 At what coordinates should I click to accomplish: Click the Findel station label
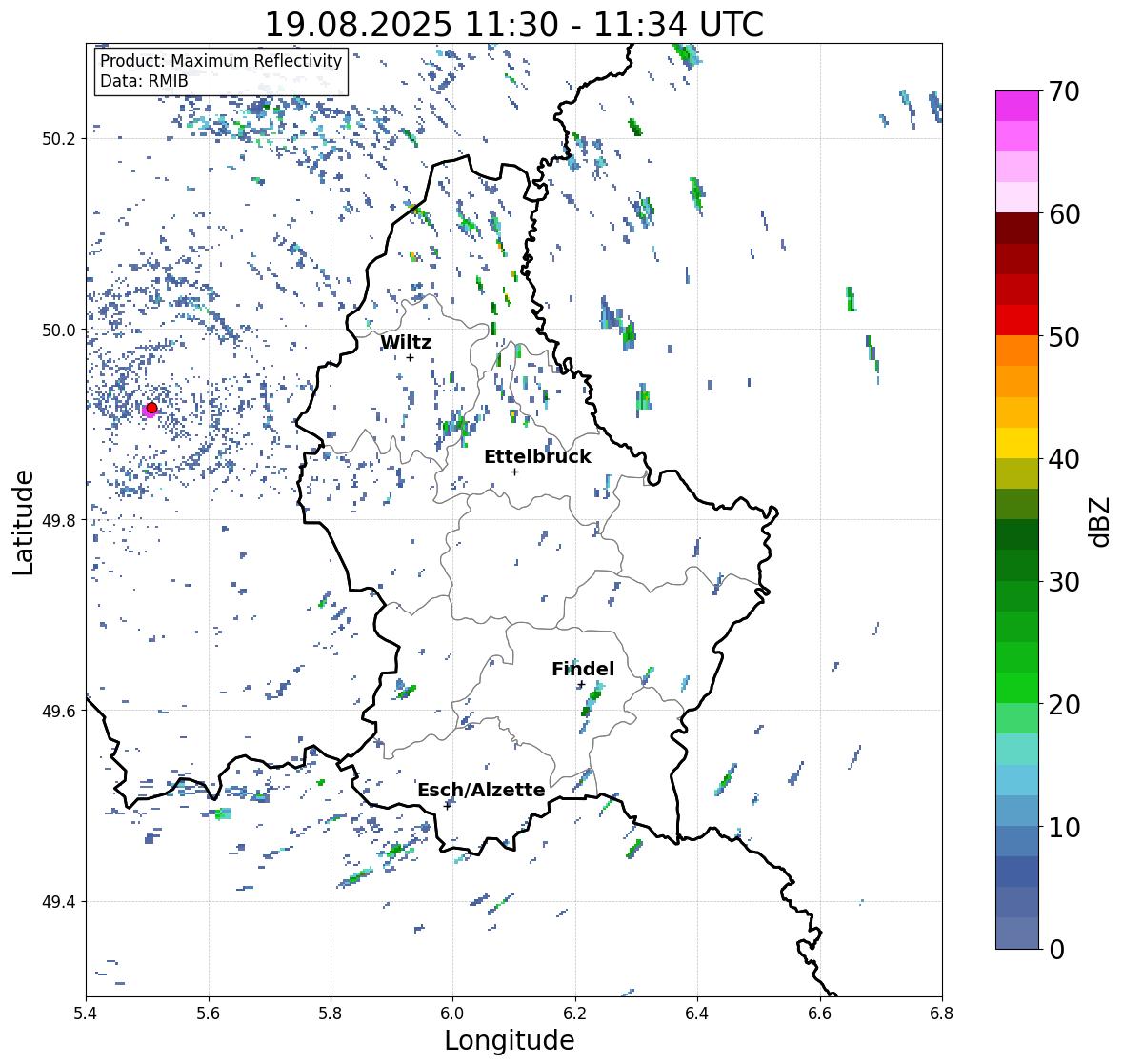pyautogui.click(x=582, y=669)
